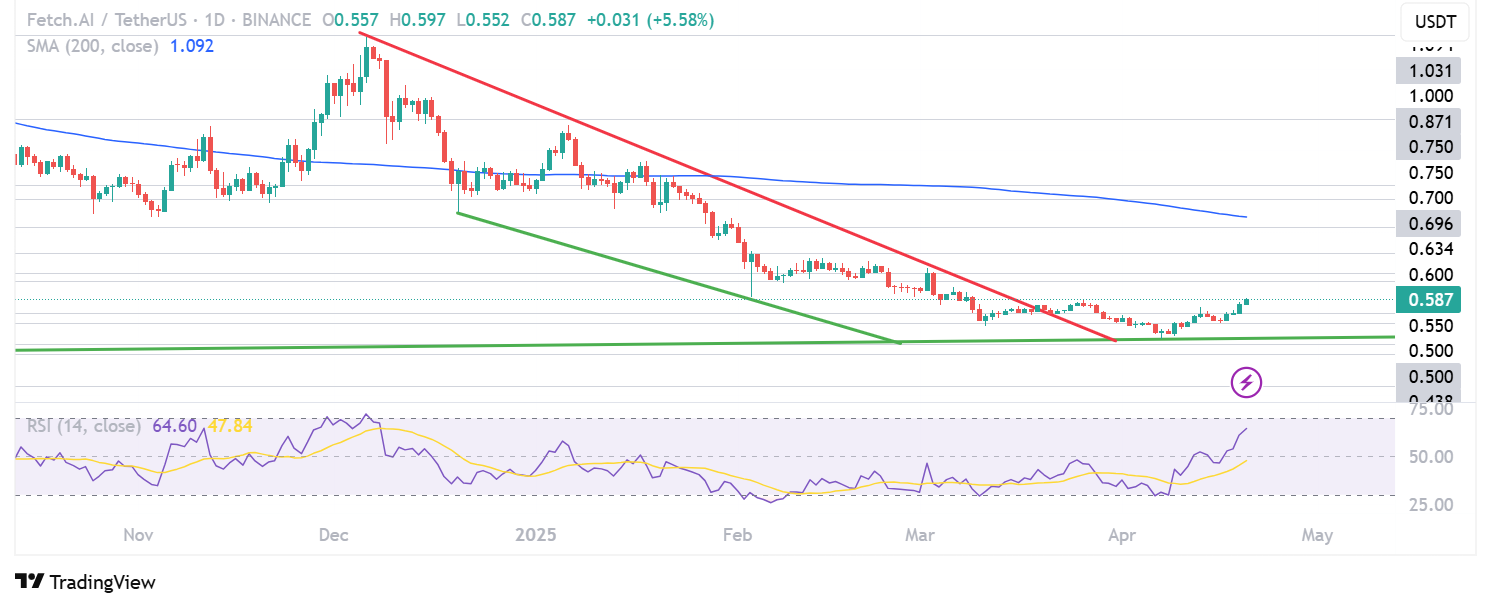Image resolution: width=1491 pixels, height=608 pixels.
Task: Click the RSI value 64.60
Action: point(173,426)
